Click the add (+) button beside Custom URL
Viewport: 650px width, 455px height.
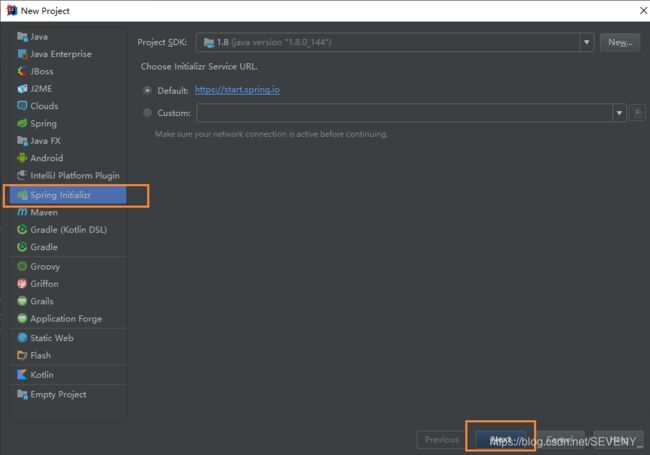pos(637,112)
